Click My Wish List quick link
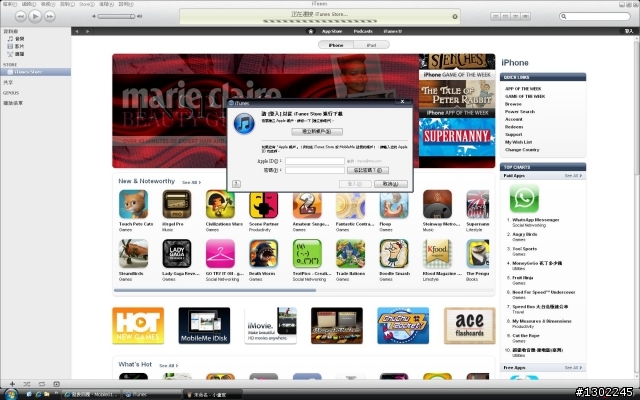The height and width of the screenshot is (400, 640). [518, 142]
